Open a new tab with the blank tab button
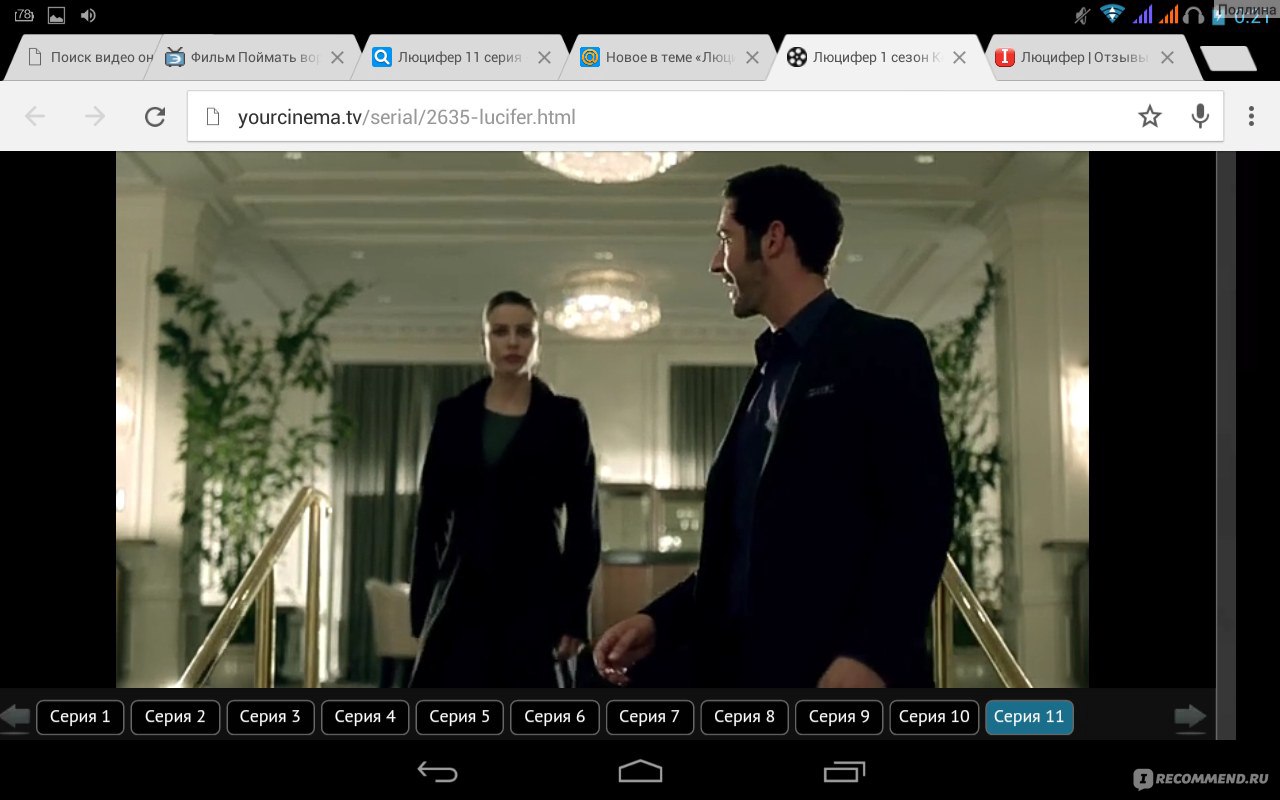Viewport: 1280px width, 800px height. [1228, 58]
